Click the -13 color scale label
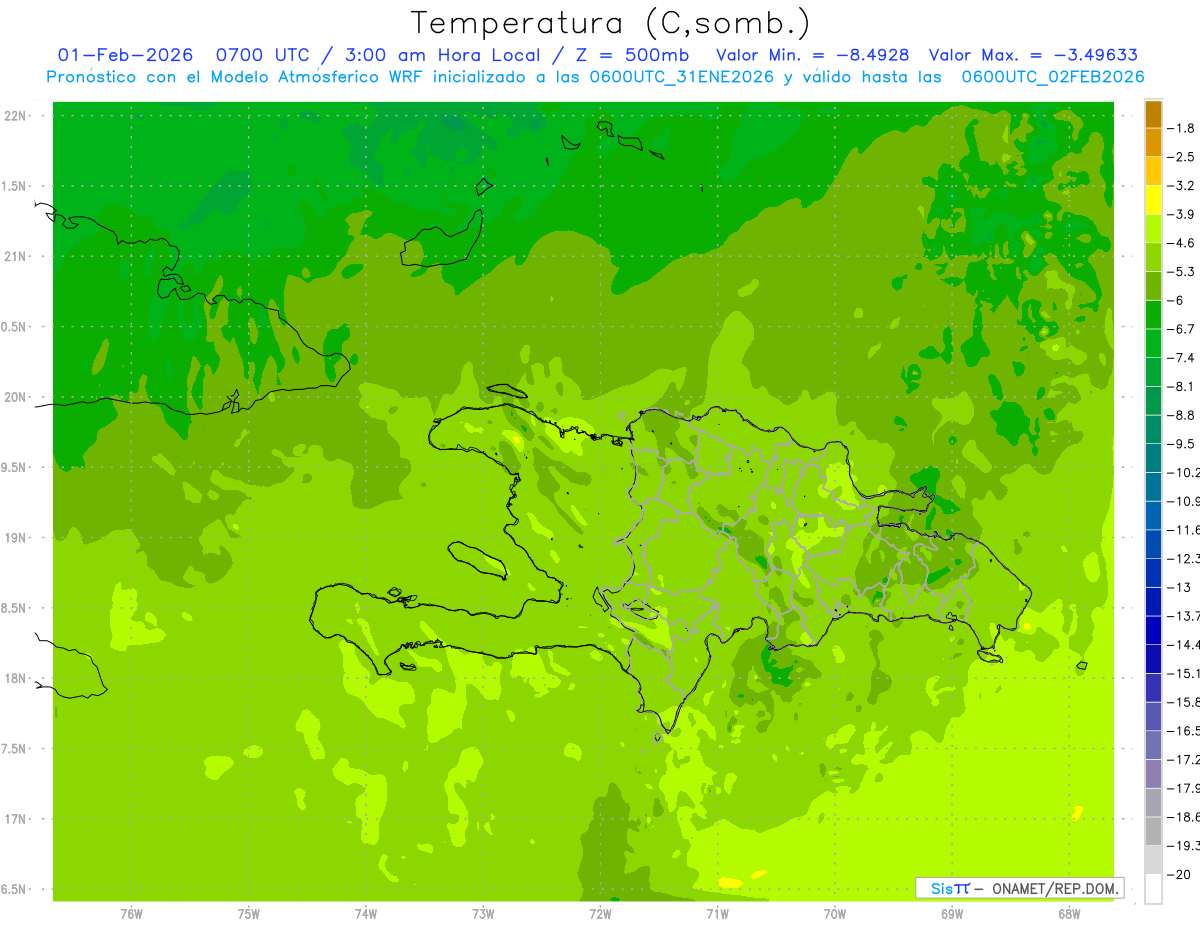Image resolution: width=1200 pixels, height=927 pixels. click(1181, 587)
